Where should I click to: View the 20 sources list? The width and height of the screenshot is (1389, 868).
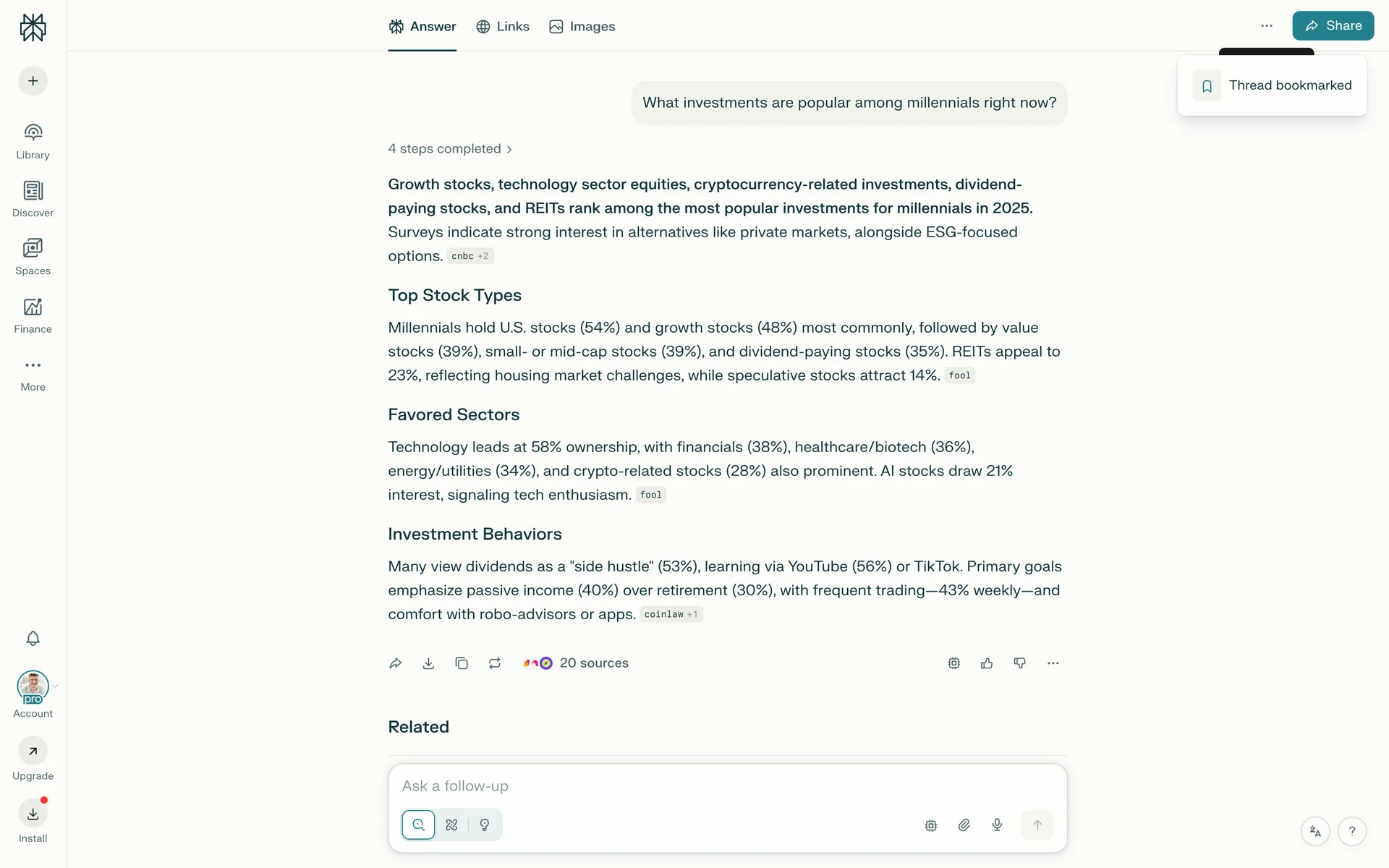[577, 663]
